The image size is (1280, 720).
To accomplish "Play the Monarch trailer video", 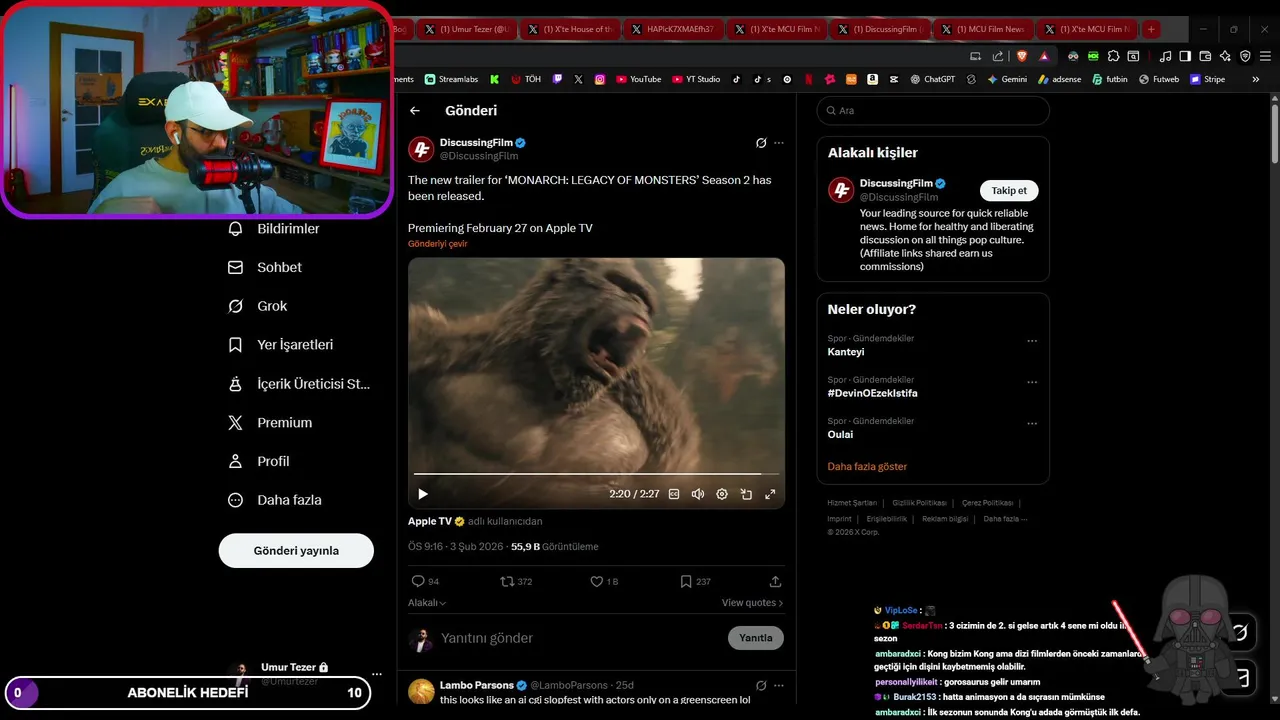I will pyautogui.click(x=422, y=494).
